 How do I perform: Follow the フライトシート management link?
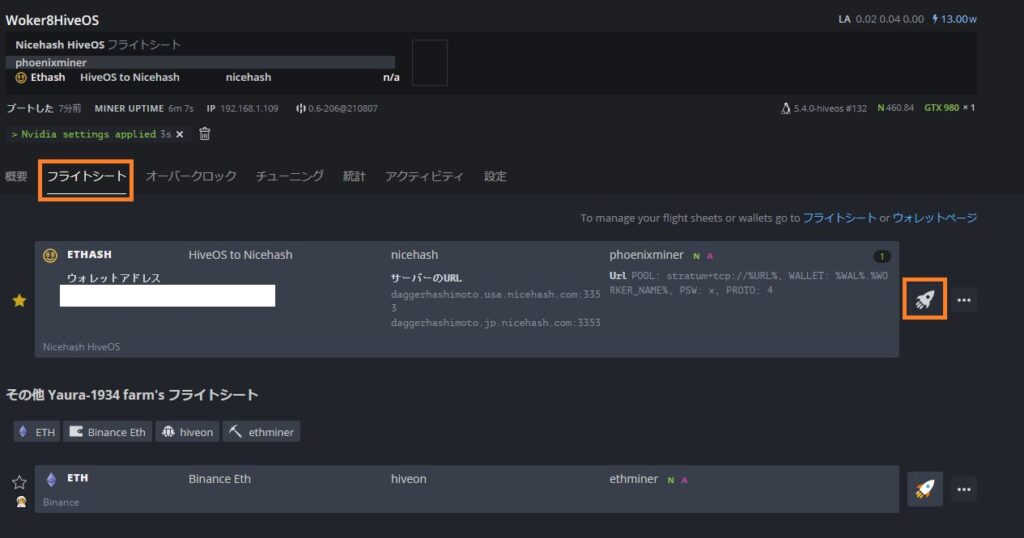click(839, 217)
